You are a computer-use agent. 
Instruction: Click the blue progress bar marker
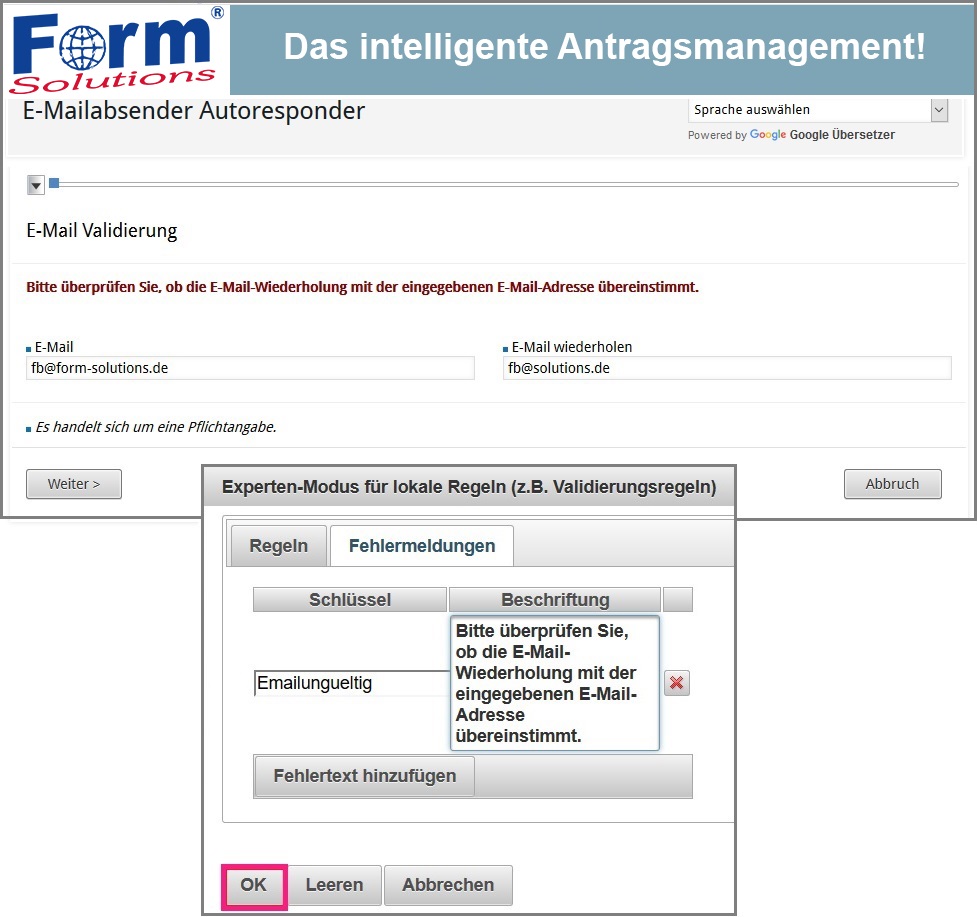pos(54,183)
